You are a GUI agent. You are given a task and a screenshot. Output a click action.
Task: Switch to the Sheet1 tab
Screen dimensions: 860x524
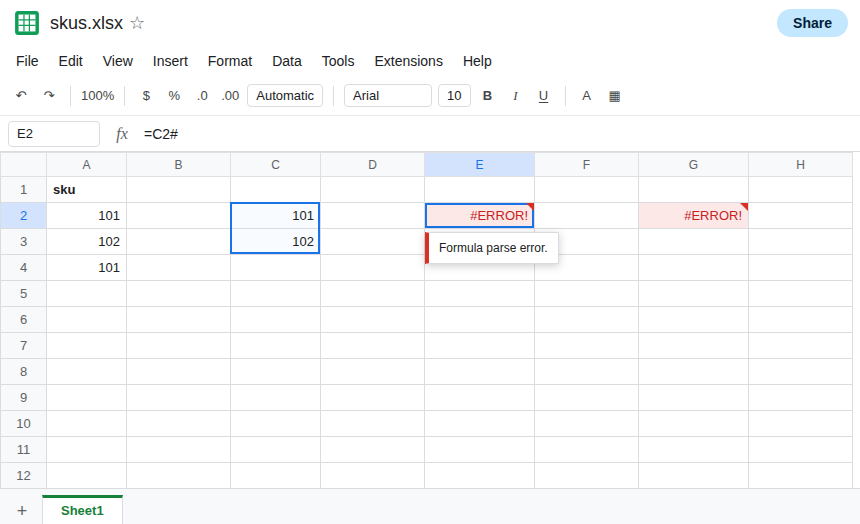click(x=82, y=510)
